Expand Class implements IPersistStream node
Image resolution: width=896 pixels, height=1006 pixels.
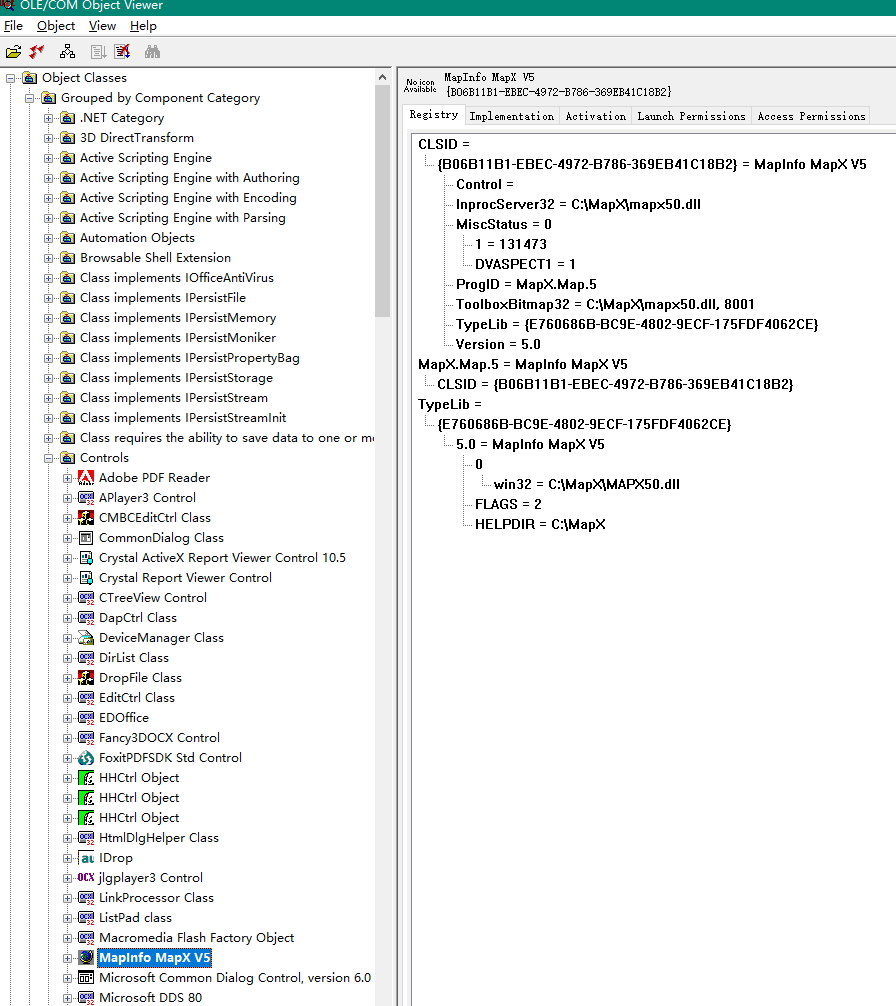[48, 398]
